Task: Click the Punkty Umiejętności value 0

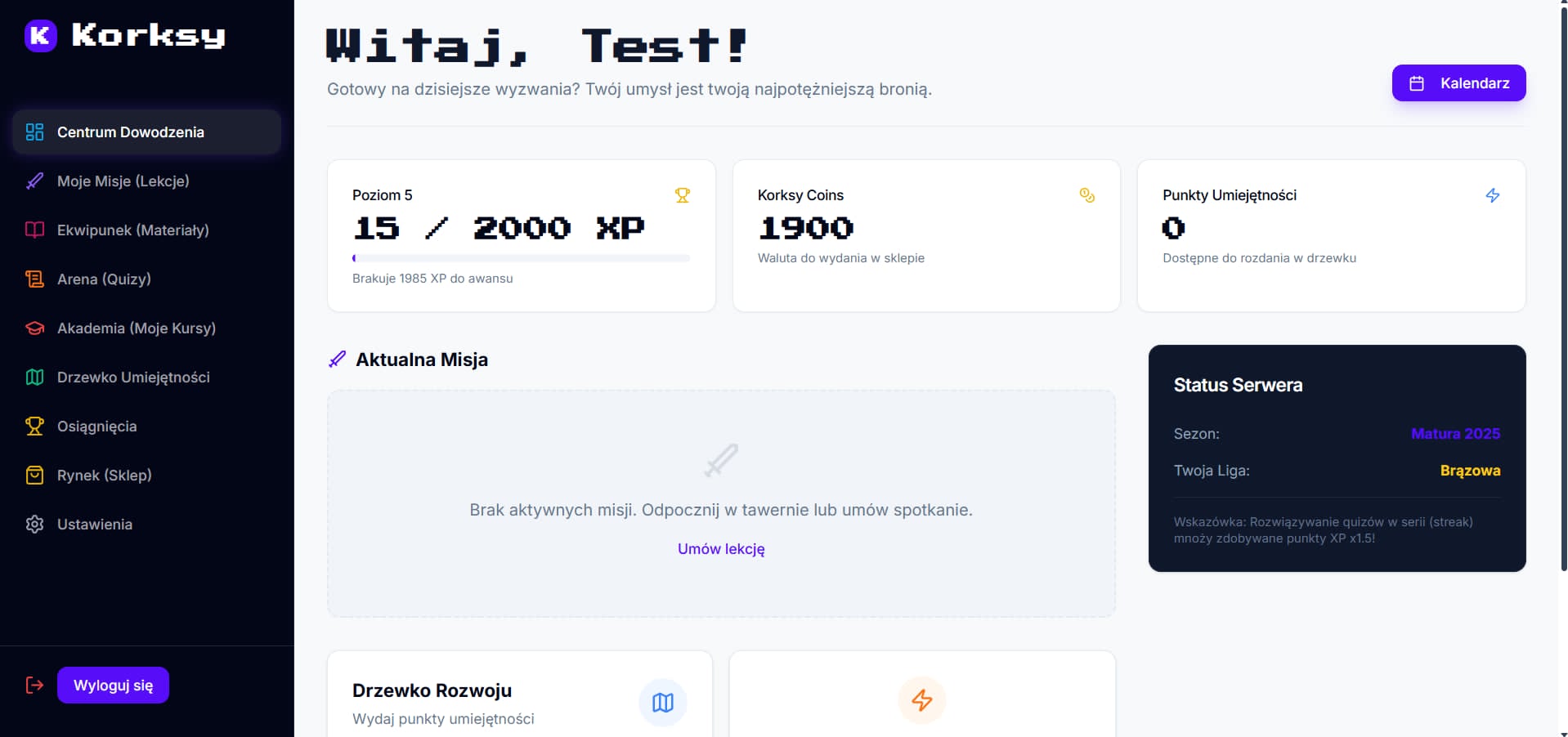Action: 1174,228
